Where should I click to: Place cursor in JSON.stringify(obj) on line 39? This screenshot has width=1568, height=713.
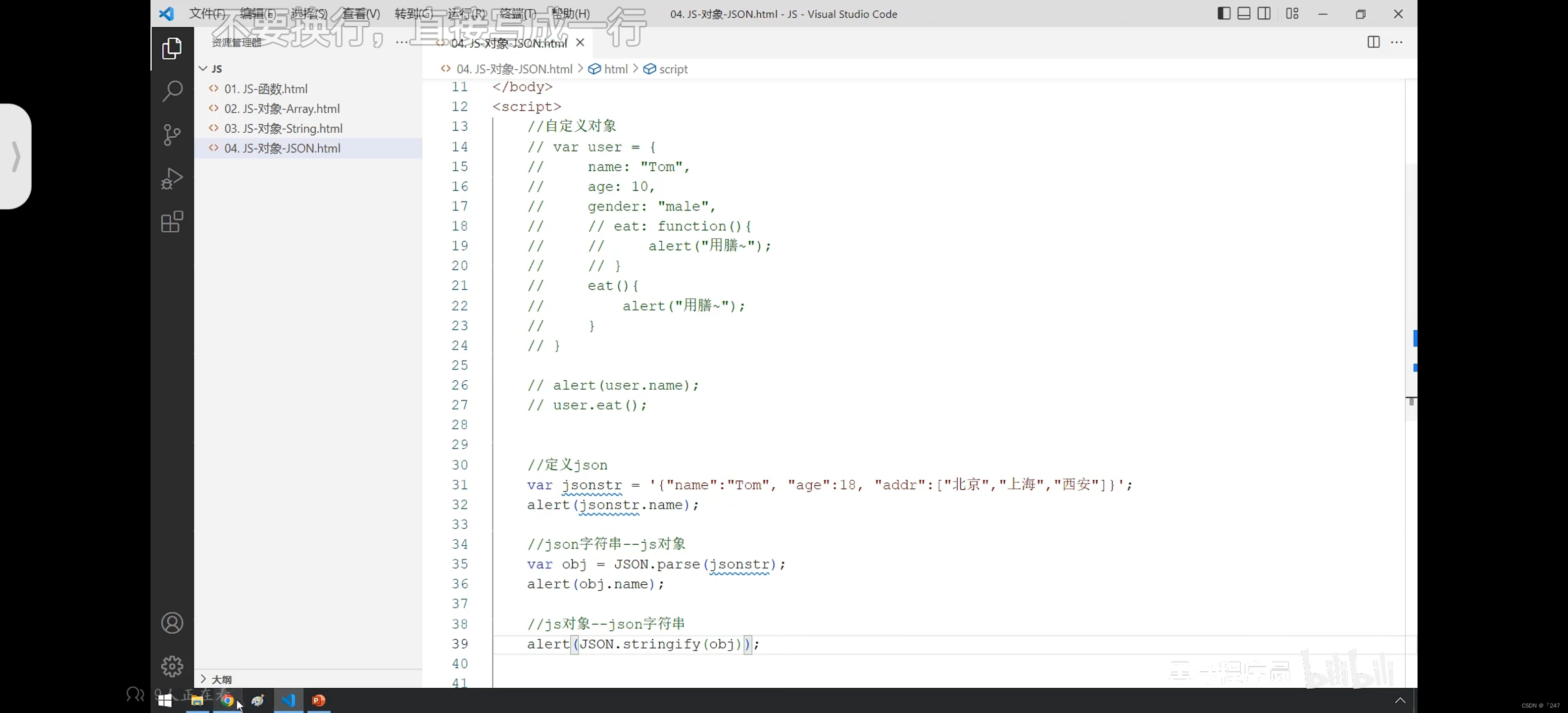[x=660, y=644]
